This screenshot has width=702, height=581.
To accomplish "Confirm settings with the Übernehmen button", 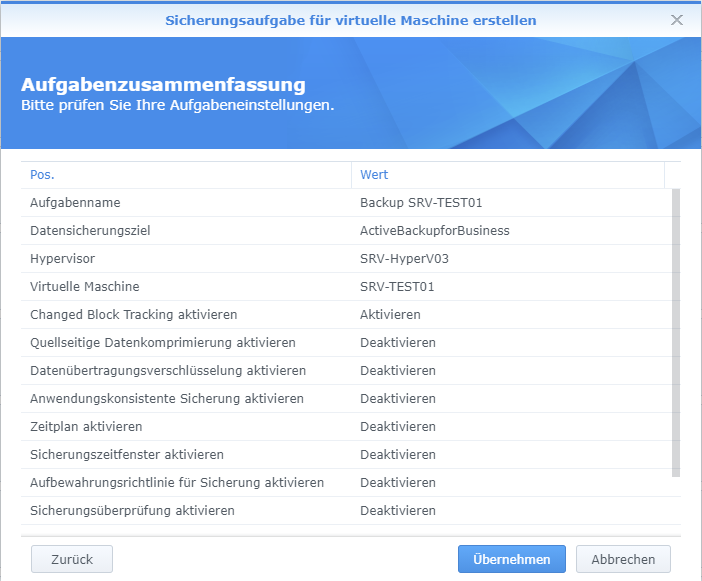I will pyautogui.click(x=512, y=559).
